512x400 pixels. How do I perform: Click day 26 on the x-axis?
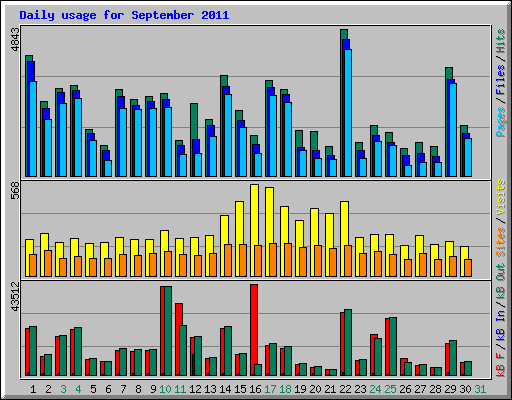click(x=405, y=389)
